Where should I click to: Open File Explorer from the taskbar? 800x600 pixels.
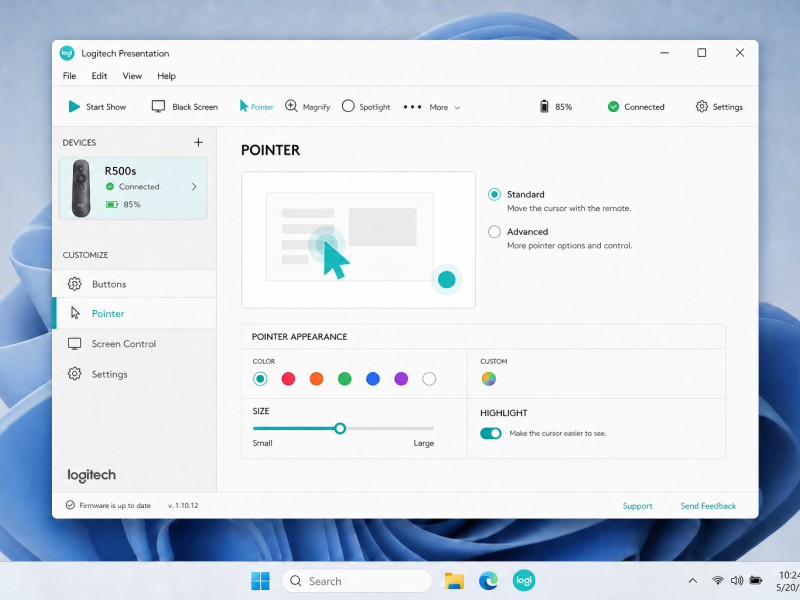[454, 581]
